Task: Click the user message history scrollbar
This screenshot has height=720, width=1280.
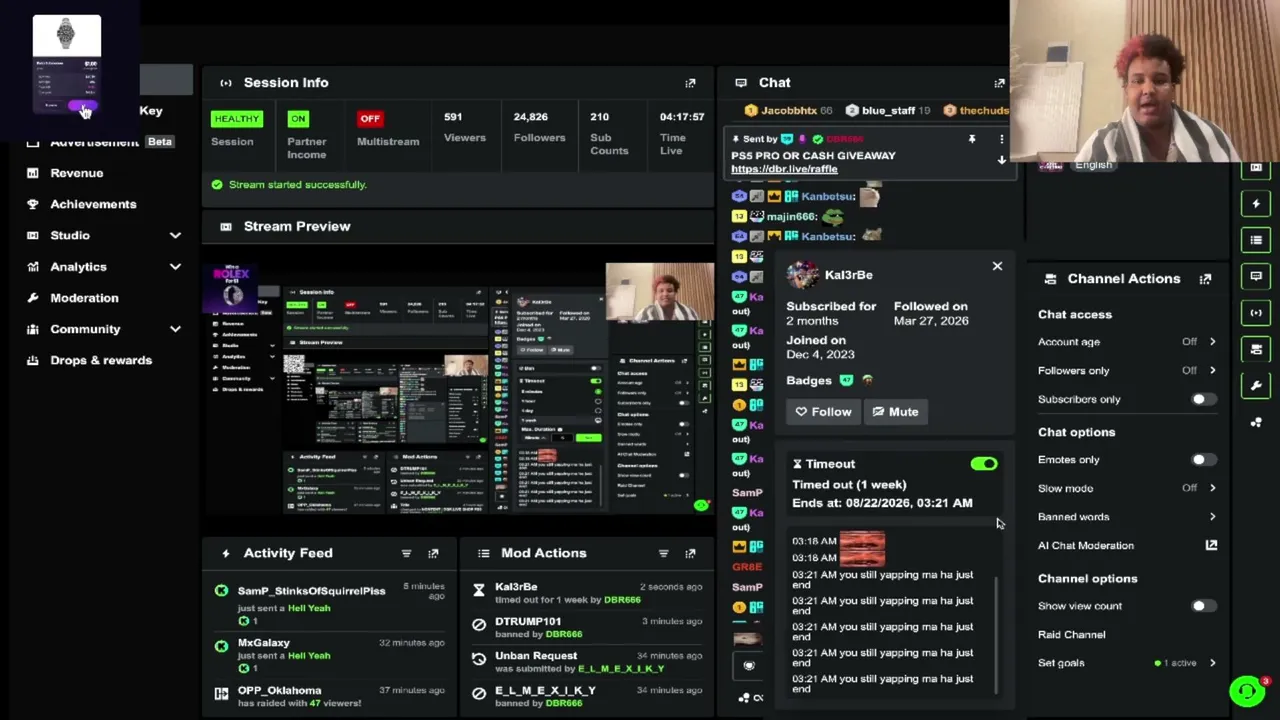Action: click(996, 633)
